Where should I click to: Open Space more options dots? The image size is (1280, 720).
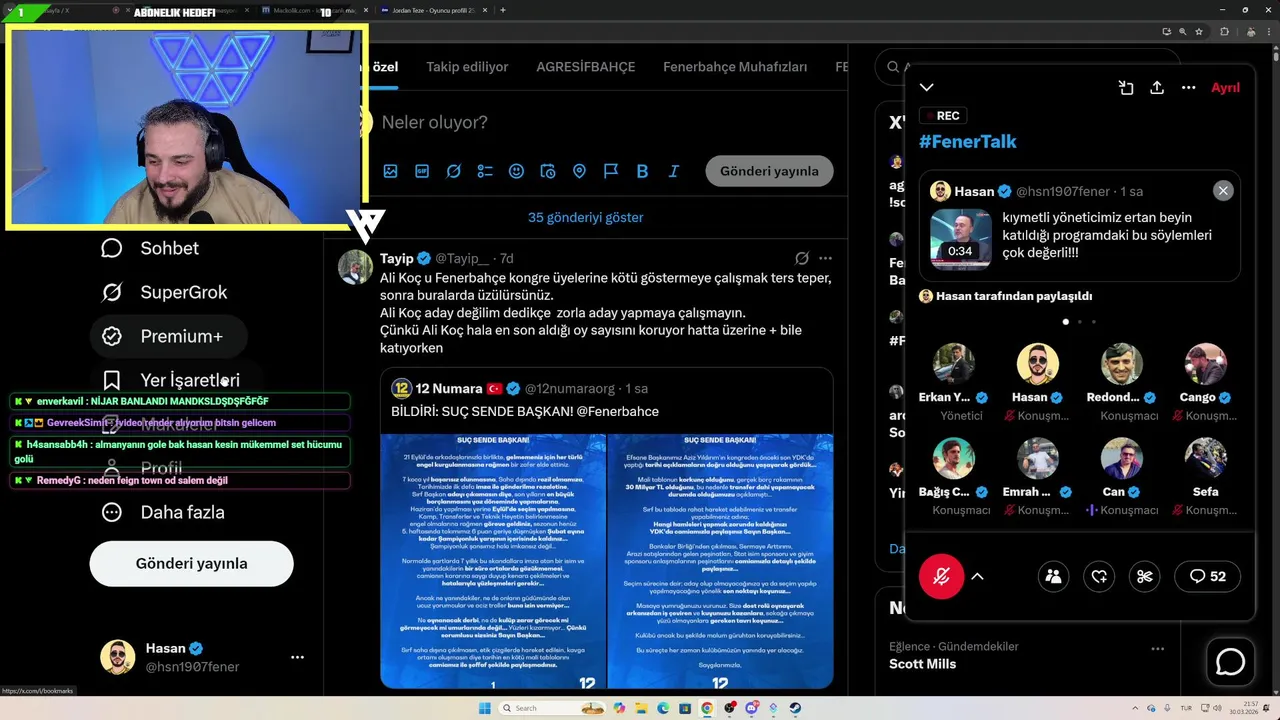tap(1188, 88)
